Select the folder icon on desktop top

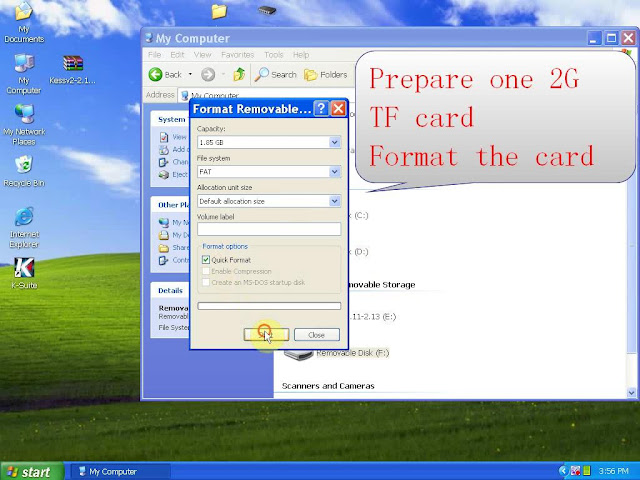click(219, 11)
